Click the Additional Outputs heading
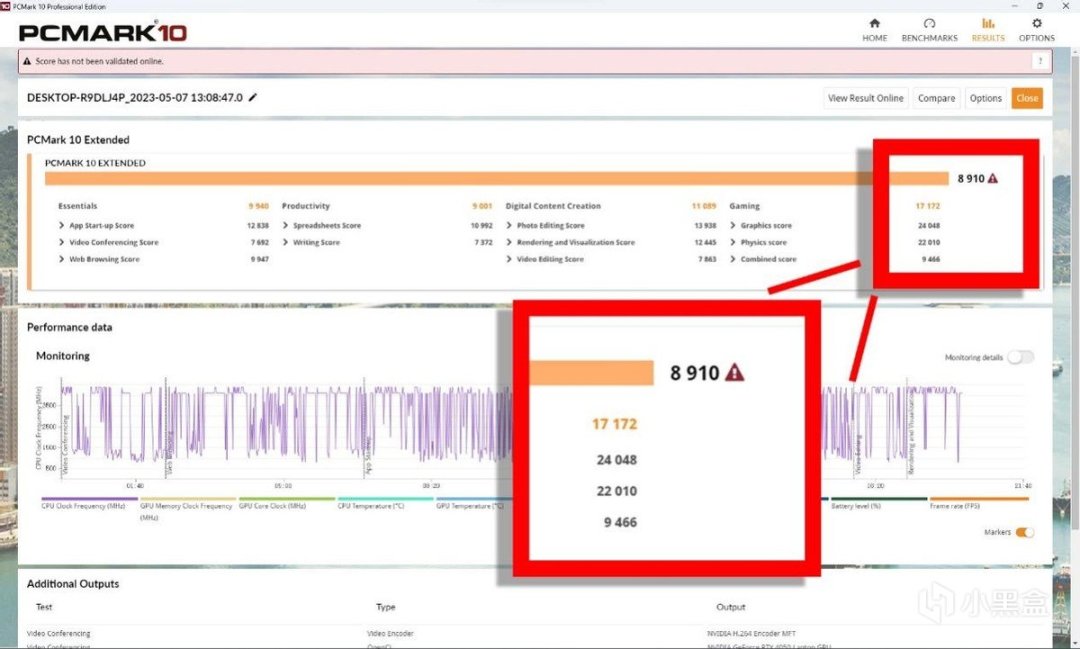1080x649 pixels. point(72,584)
